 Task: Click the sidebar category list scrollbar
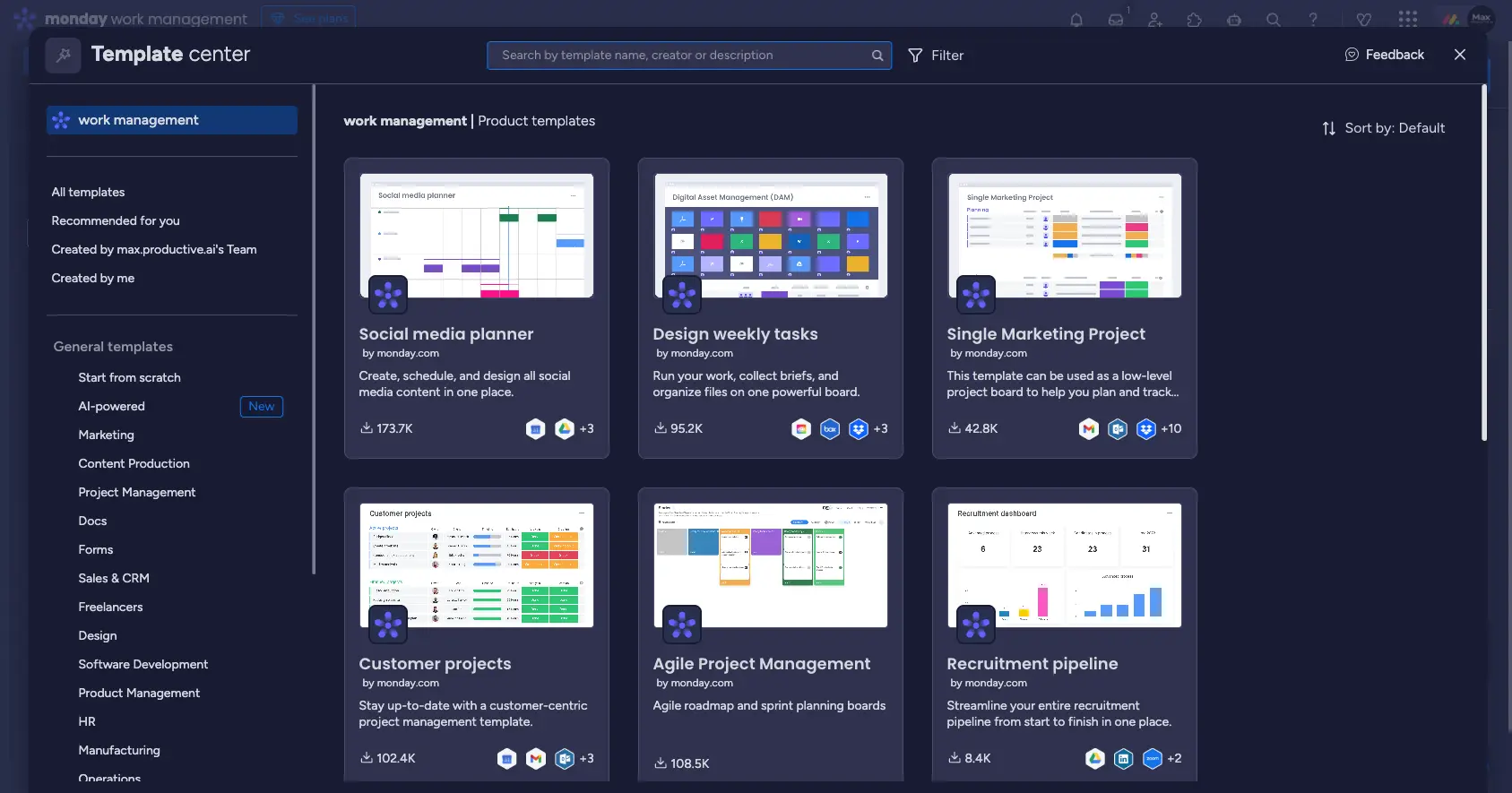point(314,330)
